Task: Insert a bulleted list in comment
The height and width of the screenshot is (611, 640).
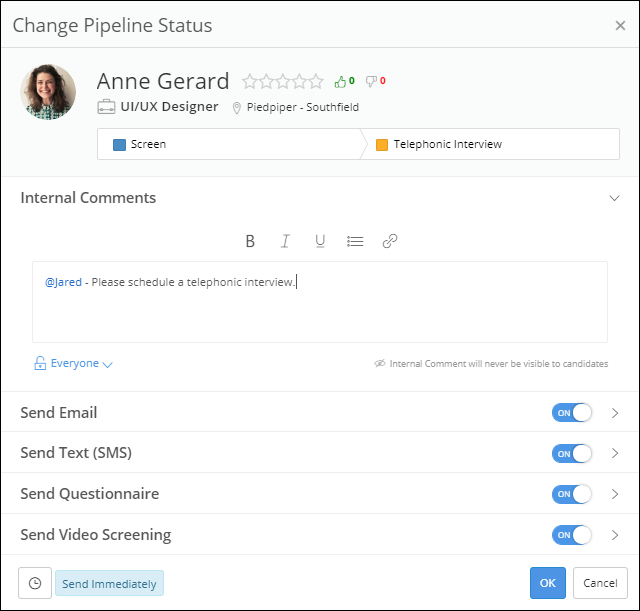Action: click(x=355, y=241)
